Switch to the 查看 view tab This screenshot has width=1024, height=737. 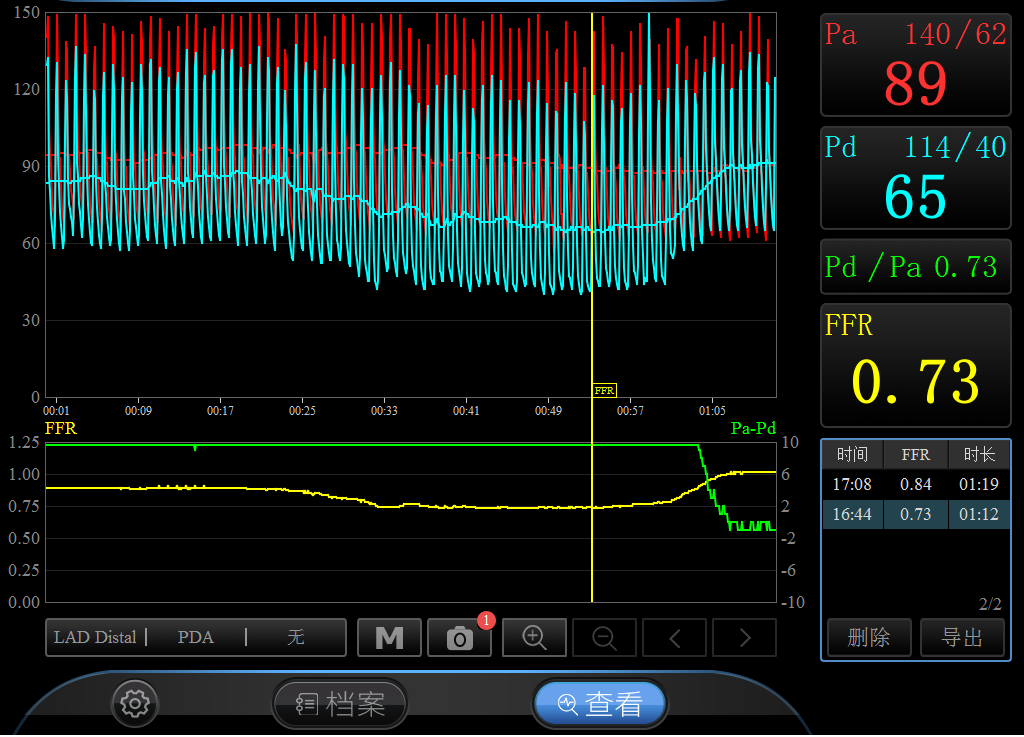600,704
